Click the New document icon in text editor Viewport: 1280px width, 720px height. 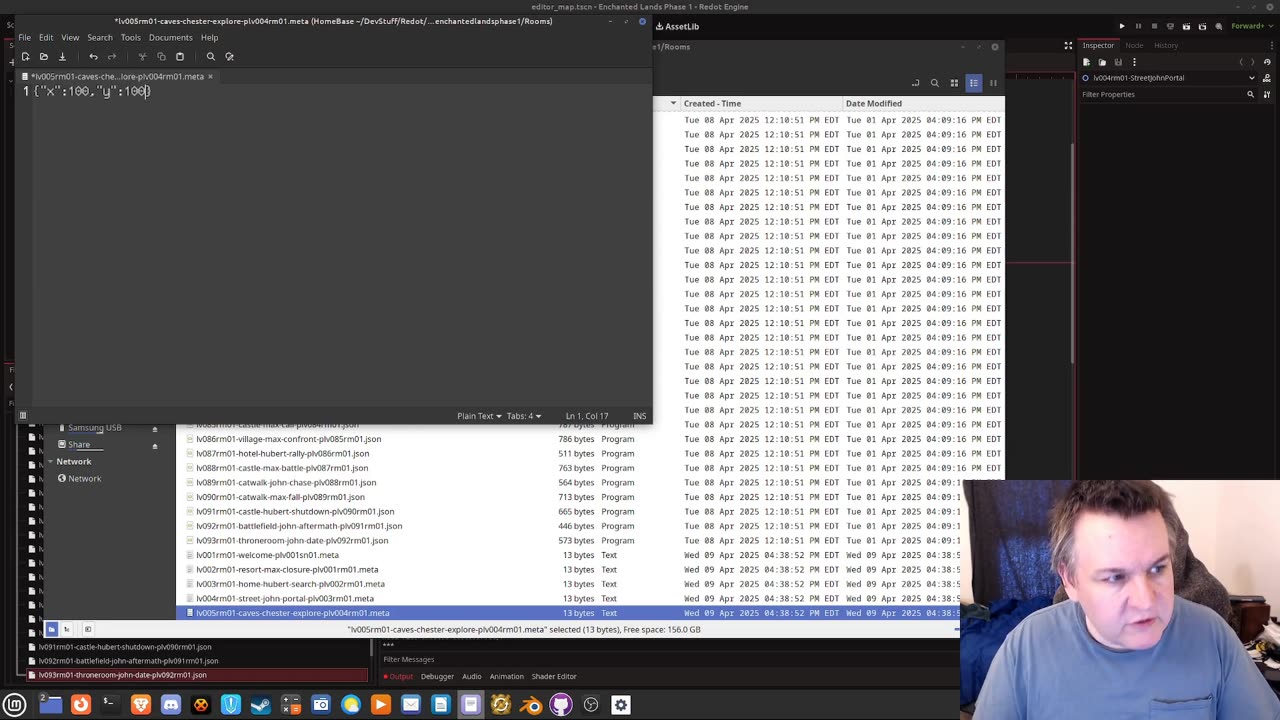(25, 56)
